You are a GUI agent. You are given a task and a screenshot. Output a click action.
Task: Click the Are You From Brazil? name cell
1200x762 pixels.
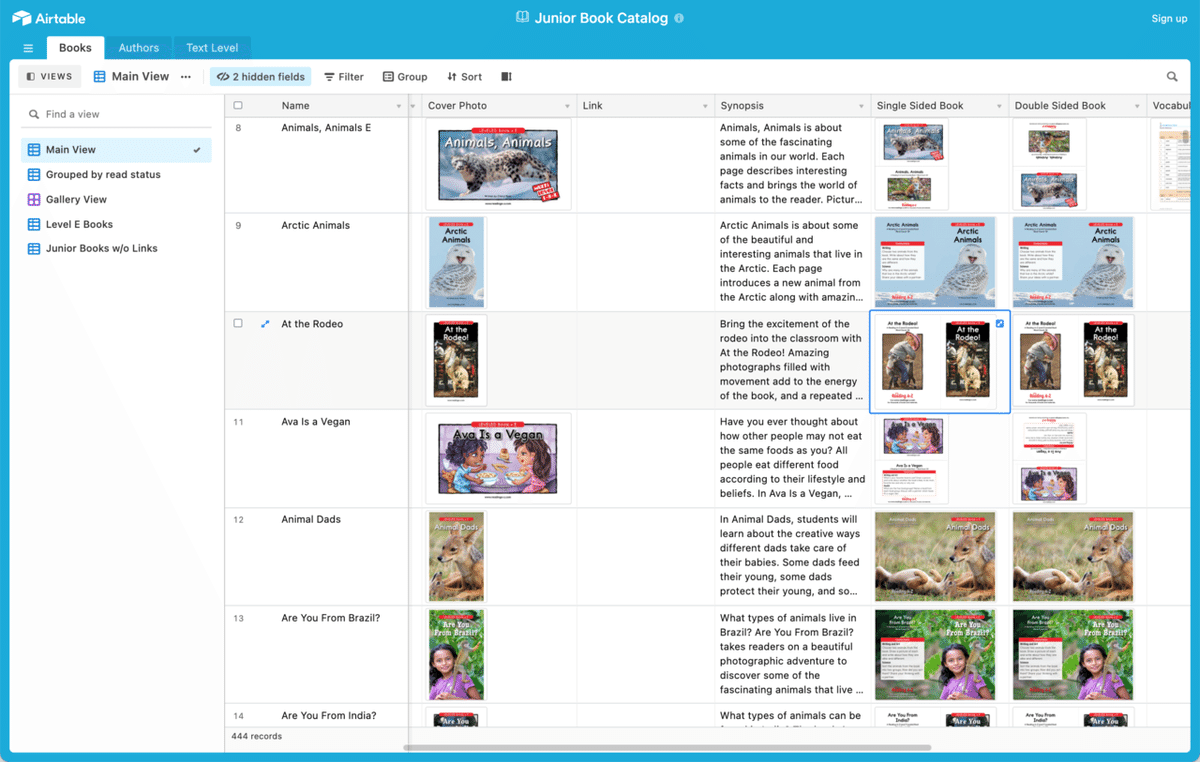330,618
